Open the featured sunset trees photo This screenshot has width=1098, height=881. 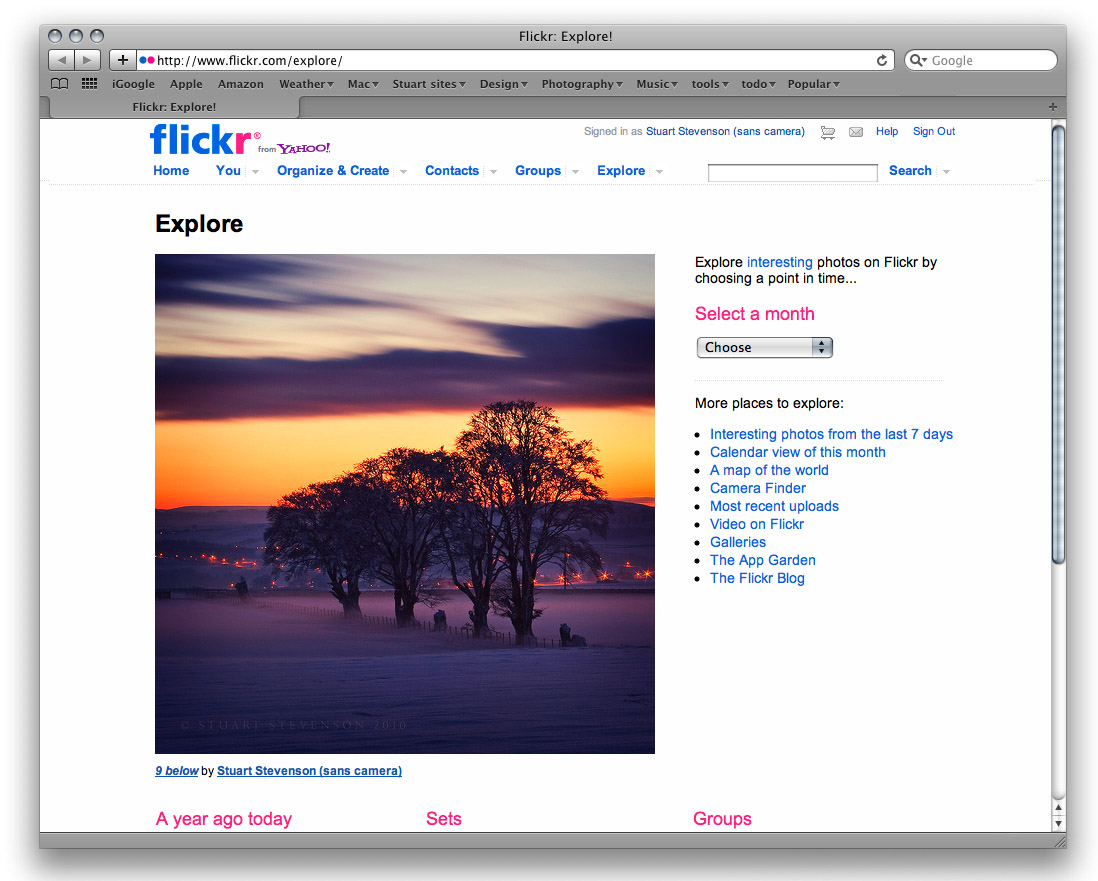(x=404, y=503)
